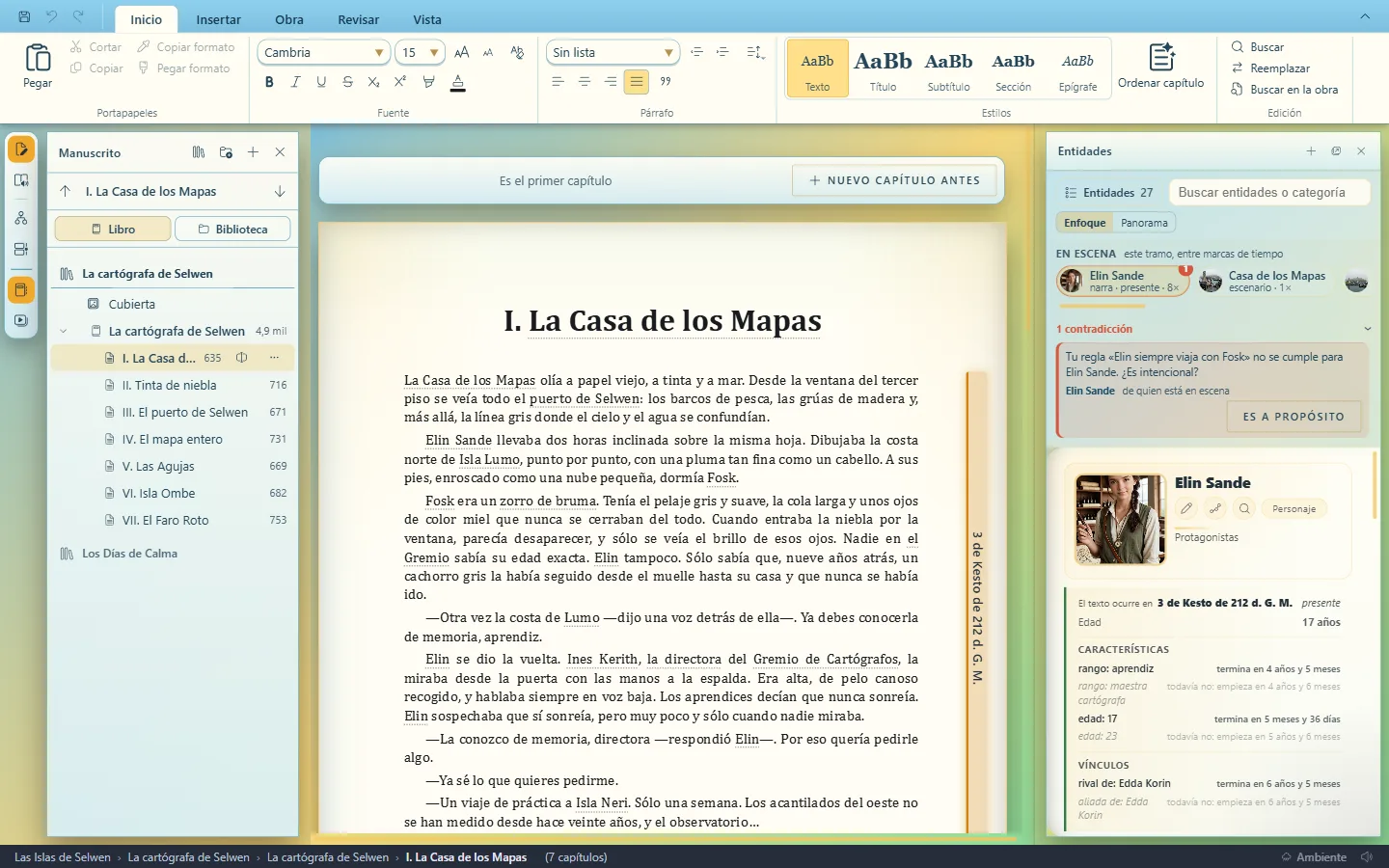Toggle strikethrough formatting
Viewport: 1389px width, 868px height.
pos(347,82)
